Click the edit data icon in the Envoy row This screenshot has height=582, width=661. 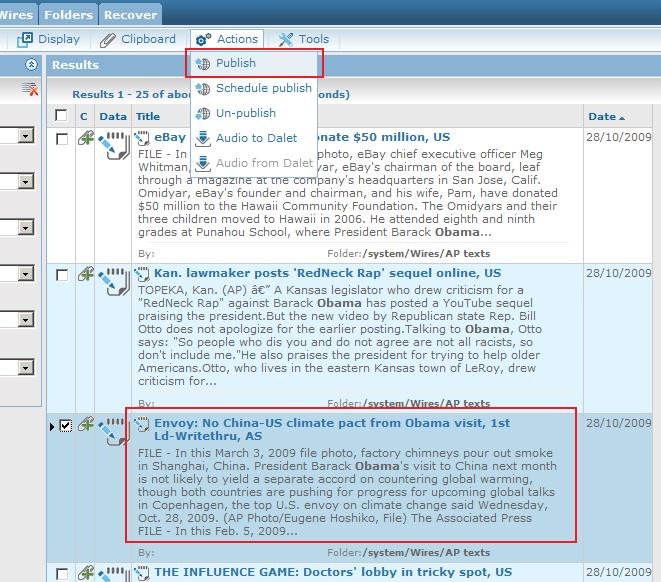[113, 432]
